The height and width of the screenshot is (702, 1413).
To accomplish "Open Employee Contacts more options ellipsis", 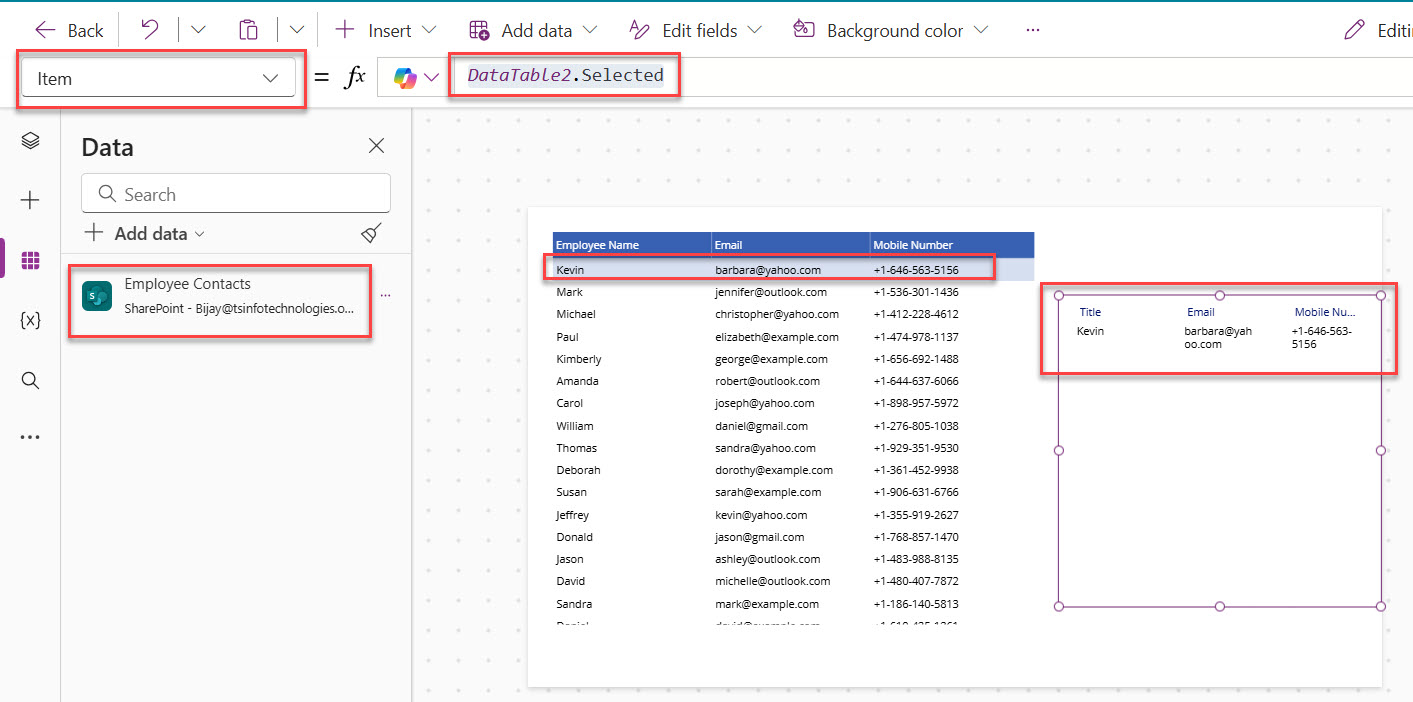I will point(385,295).
